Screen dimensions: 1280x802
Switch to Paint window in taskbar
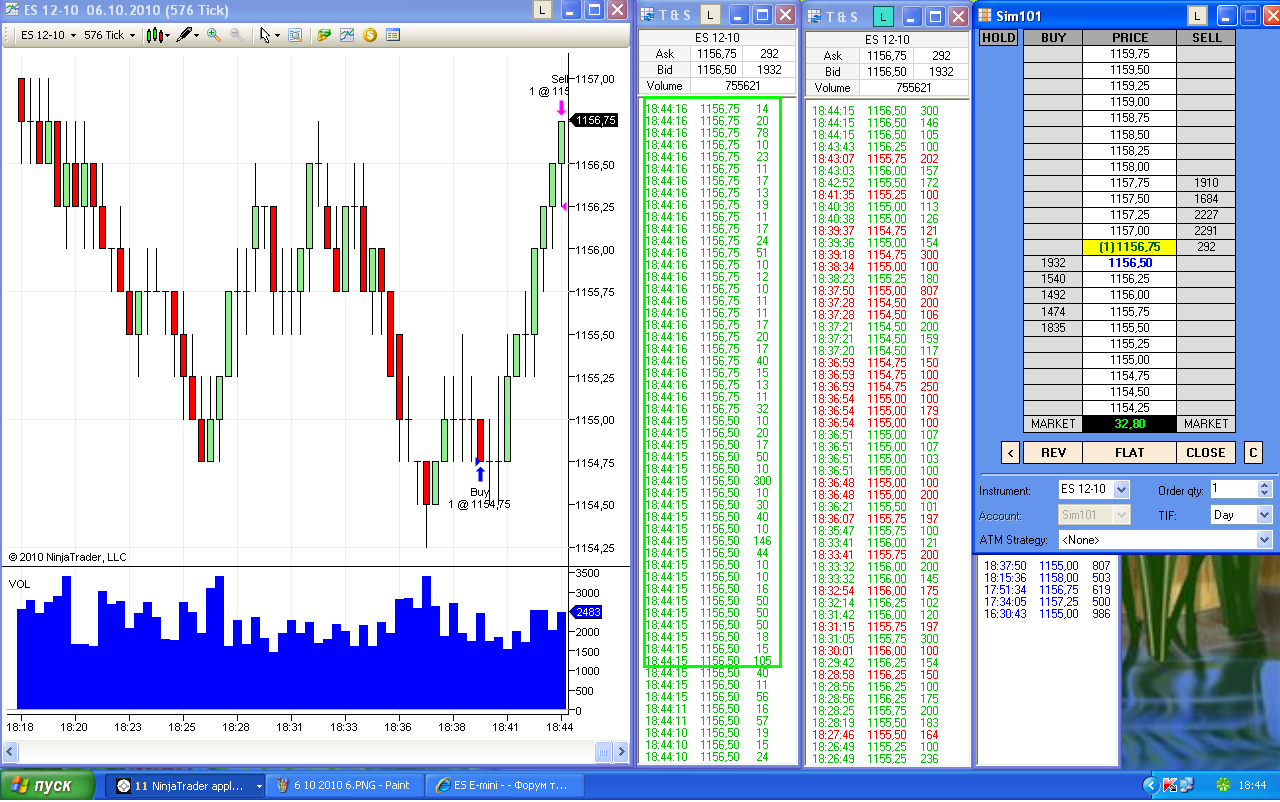(345, 786)
